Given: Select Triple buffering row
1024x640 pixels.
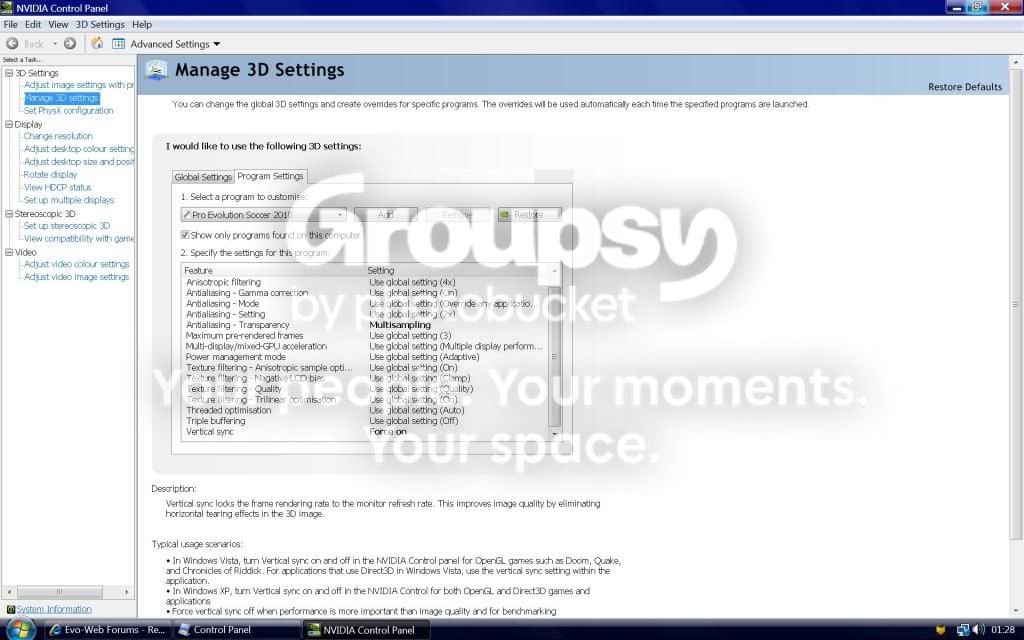Looking at the screenshot, I should pyautogui.click(x=364, y=421).
